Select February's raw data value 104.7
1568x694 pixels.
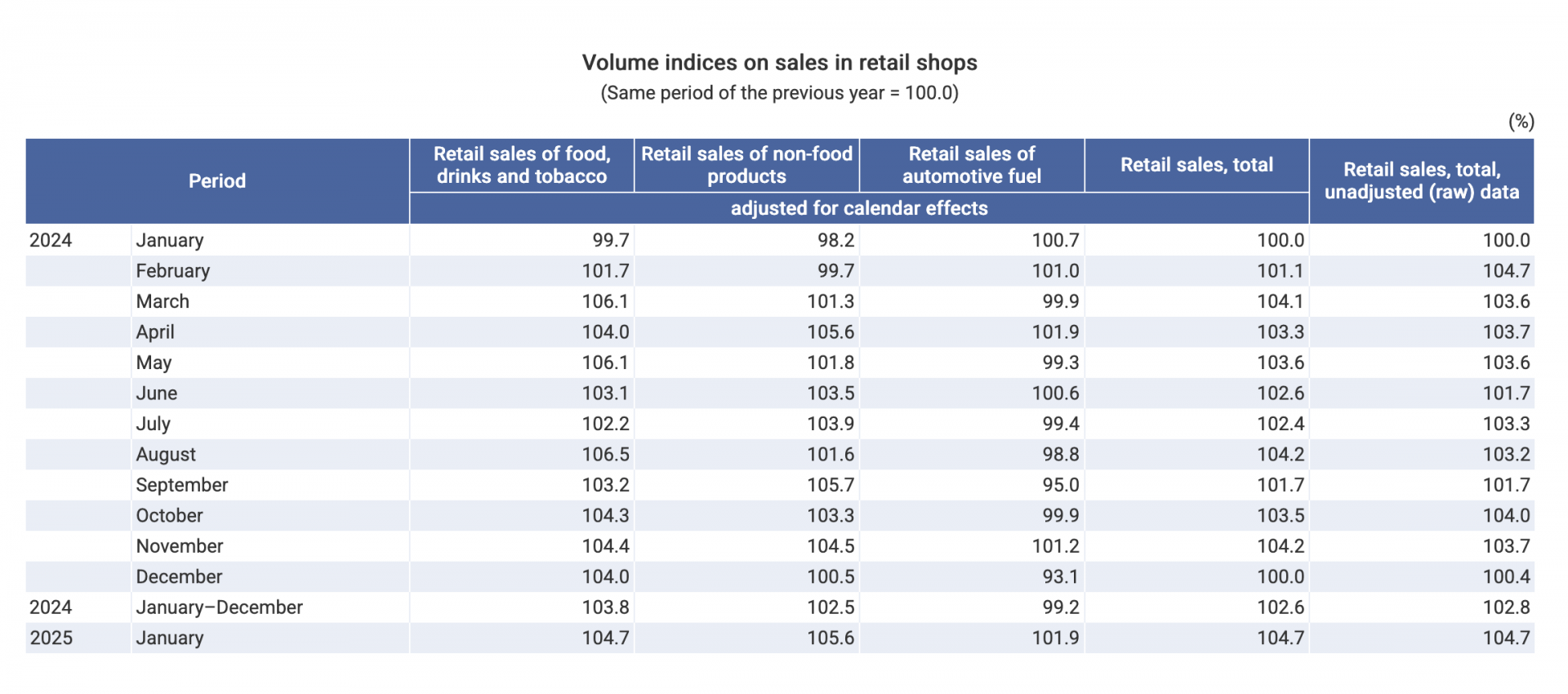coord(1506,271)
